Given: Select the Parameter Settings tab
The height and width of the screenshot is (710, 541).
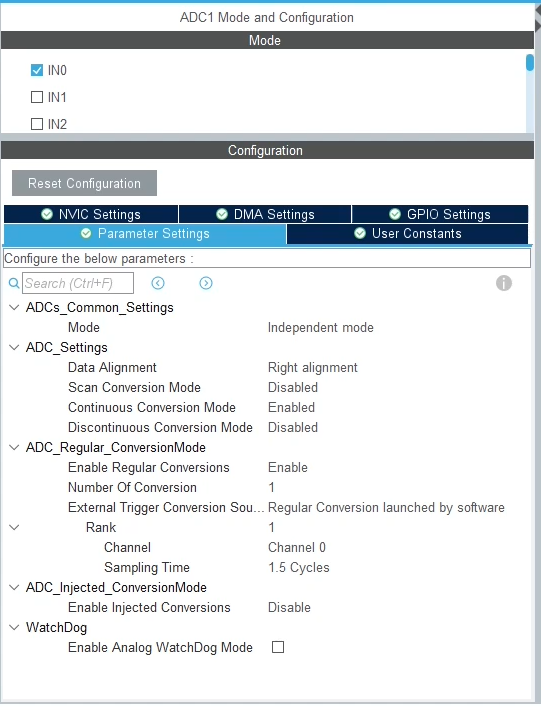Looking at the screenshot, I should coord(145,234).
